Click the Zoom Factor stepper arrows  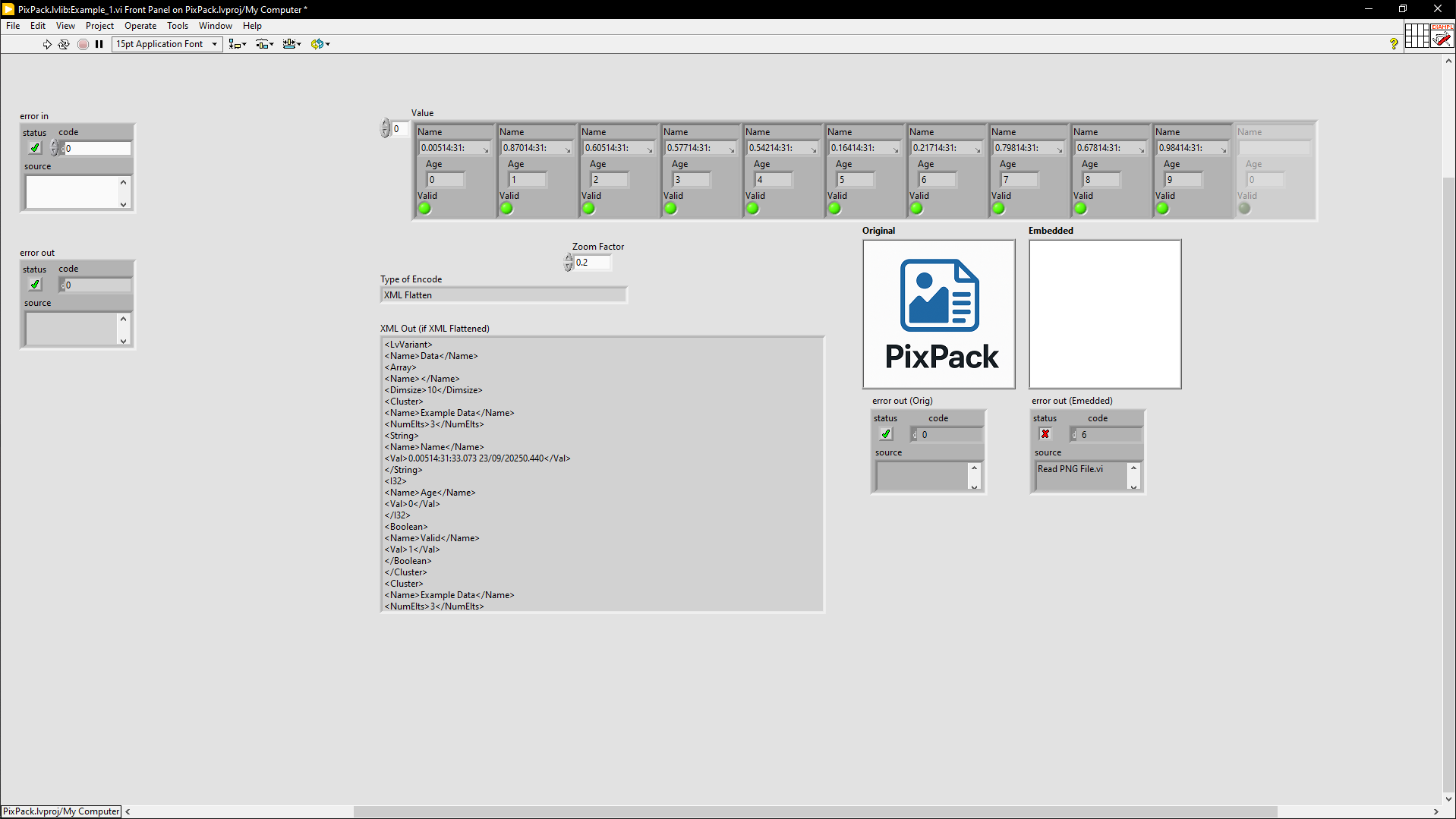[569, 263]
